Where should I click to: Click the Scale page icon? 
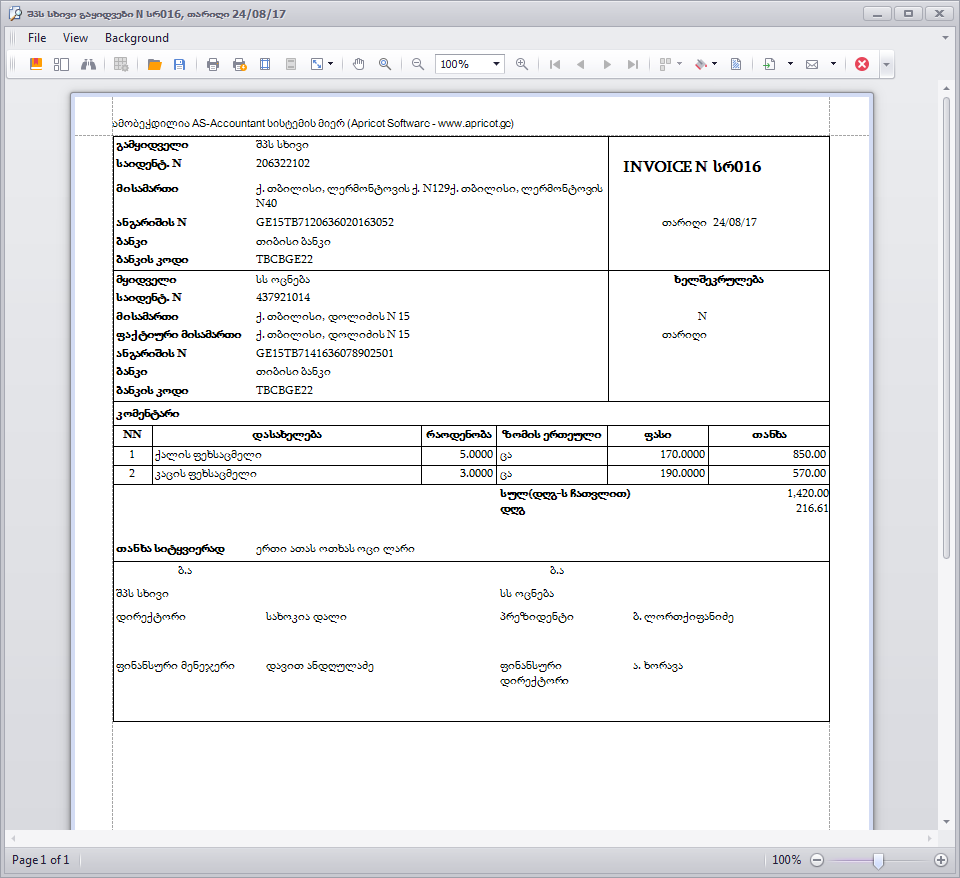click(317, 64)
